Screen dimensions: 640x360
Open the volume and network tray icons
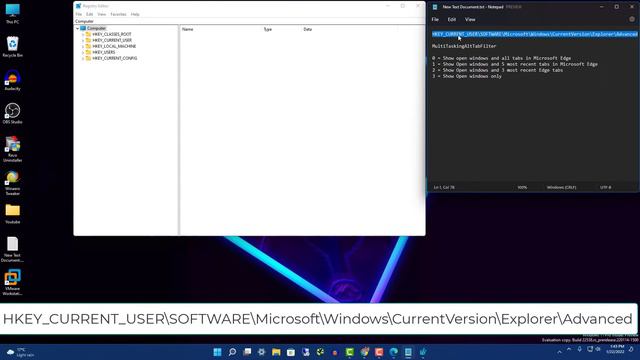[594, 349]
